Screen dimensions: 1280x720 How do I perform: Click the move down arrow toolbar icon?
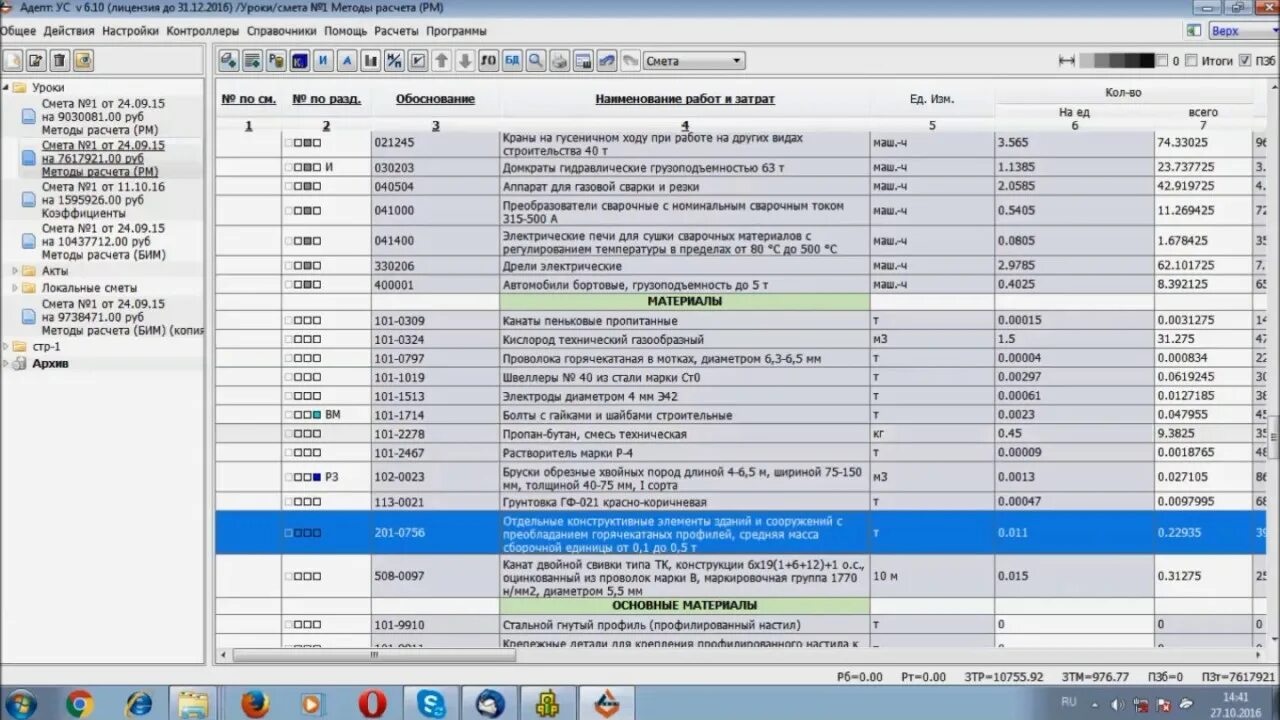(465, 61)
